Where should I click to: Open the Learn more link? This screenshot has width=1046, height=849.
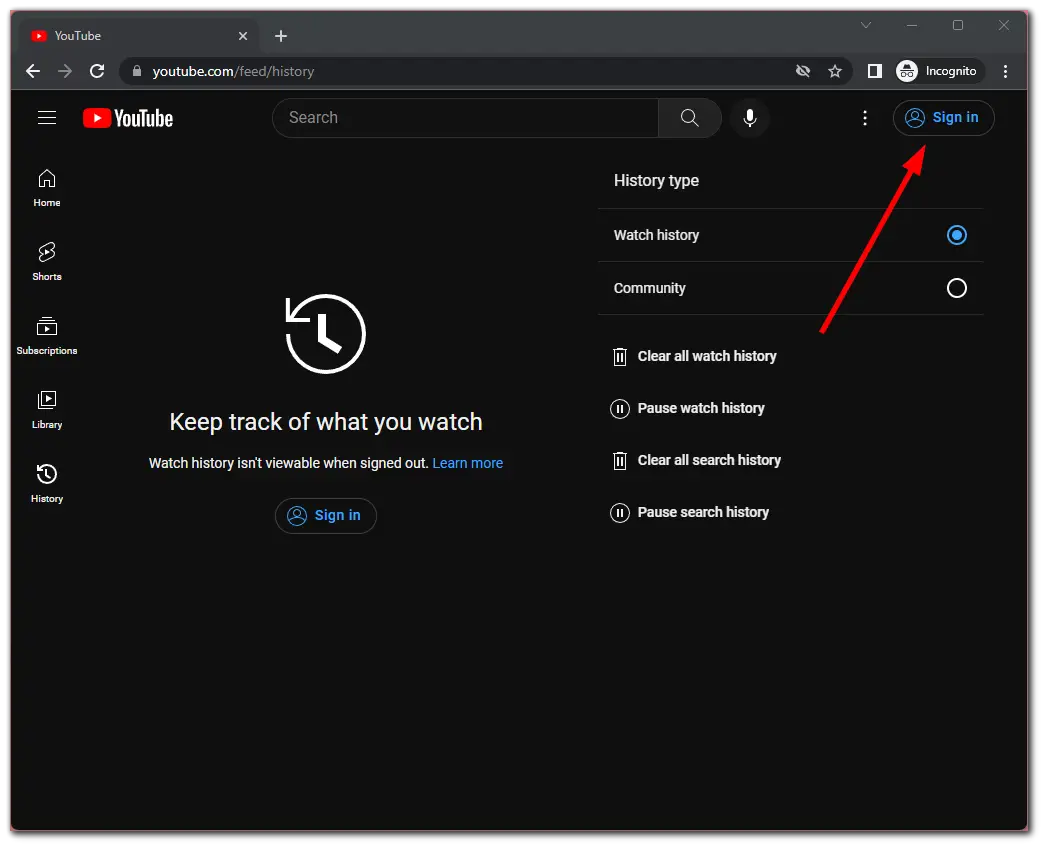coord(468,463)
